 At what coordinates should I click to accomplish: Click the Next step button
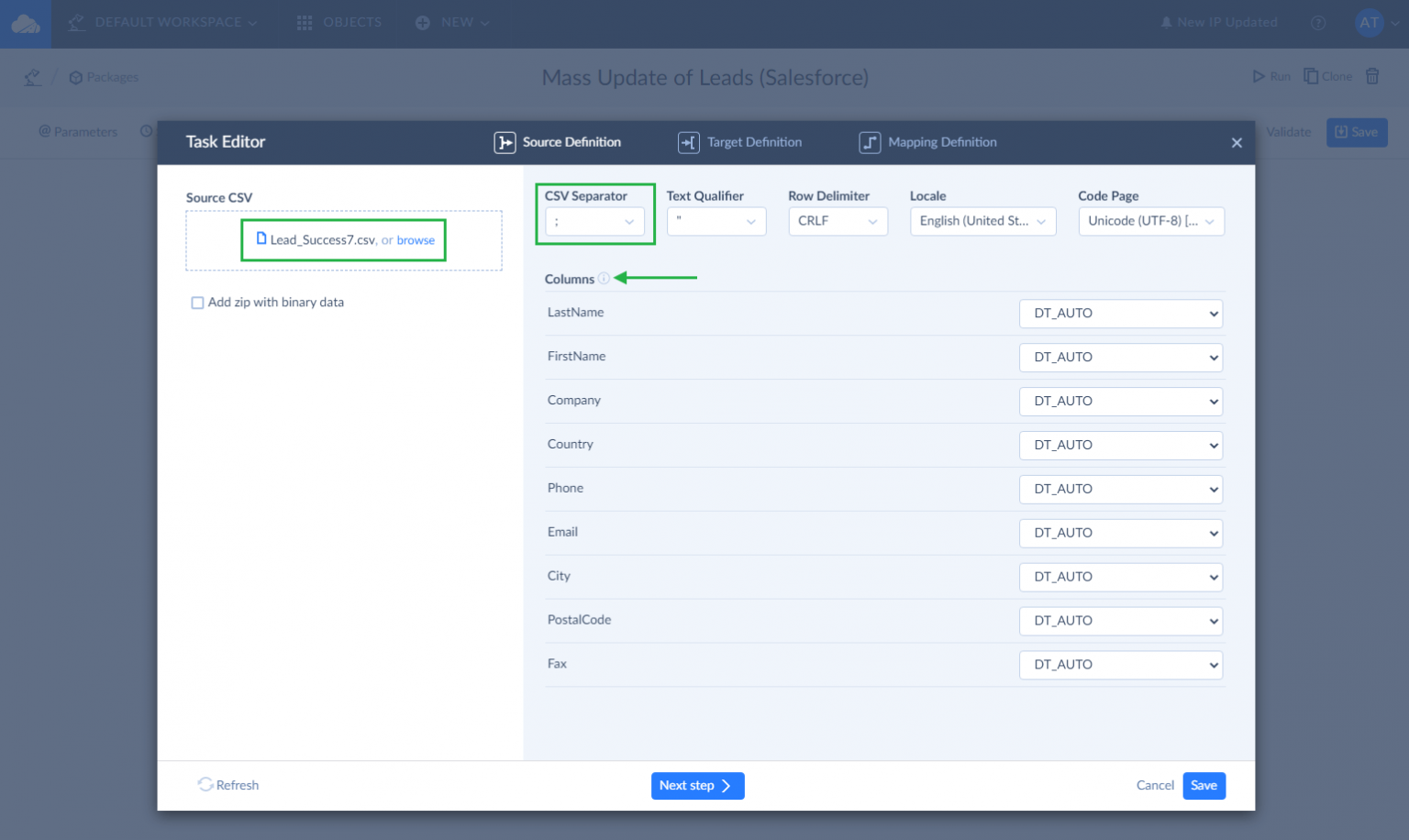point(697,786)
